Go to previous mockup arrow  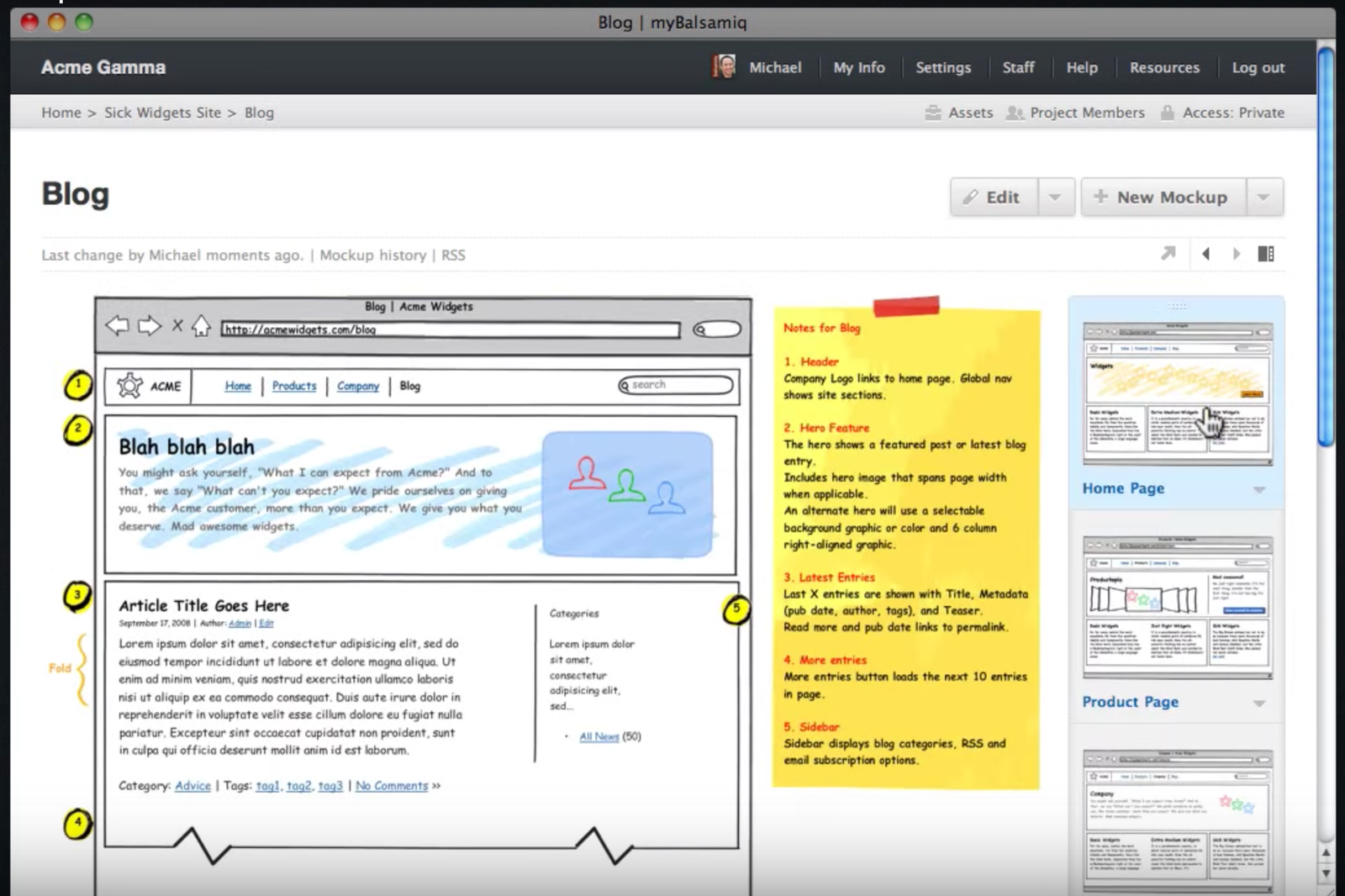click(1206, 254)
